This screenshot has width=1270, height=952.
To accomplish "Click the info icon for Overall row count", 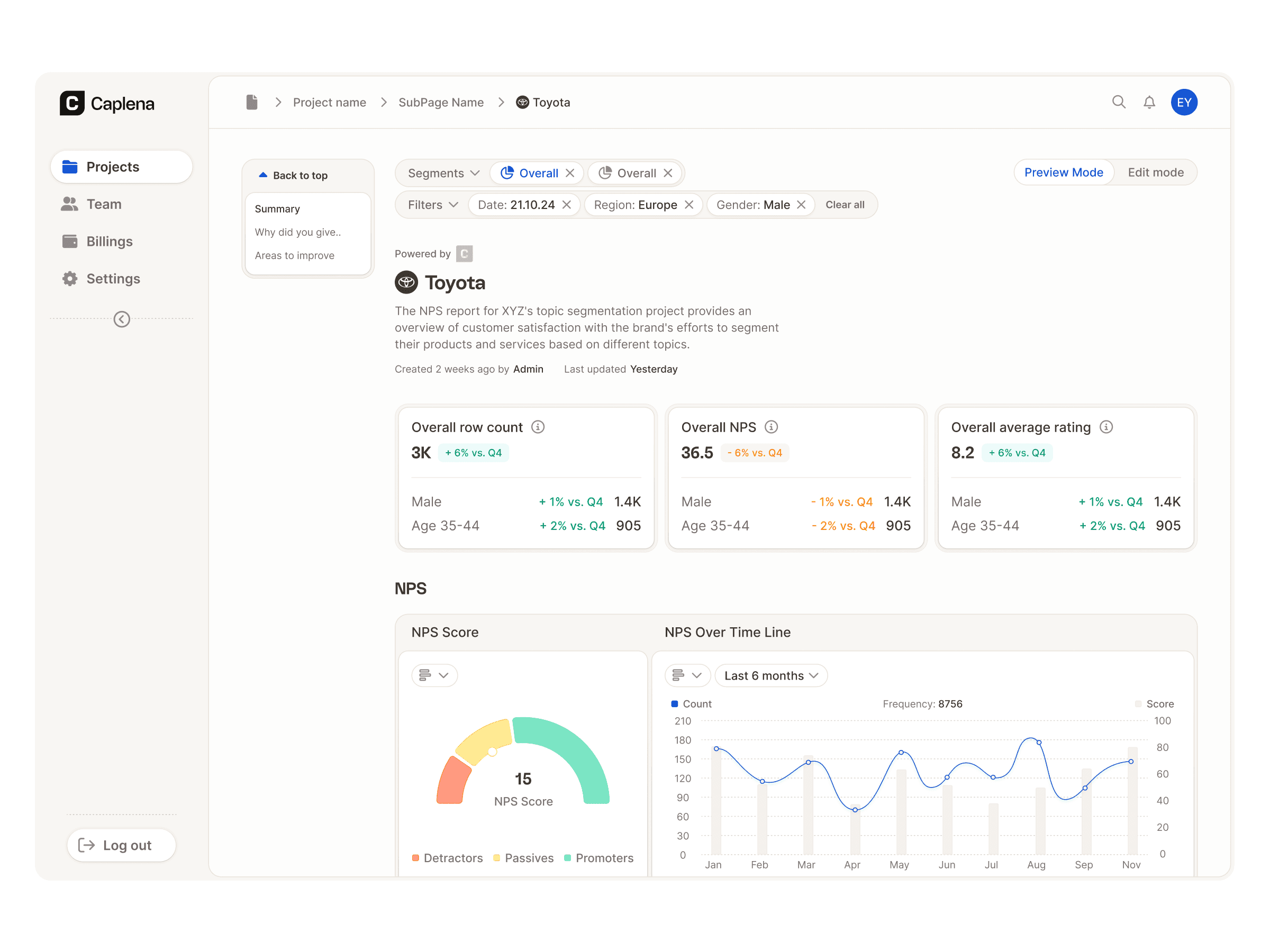I will [538, 427].
